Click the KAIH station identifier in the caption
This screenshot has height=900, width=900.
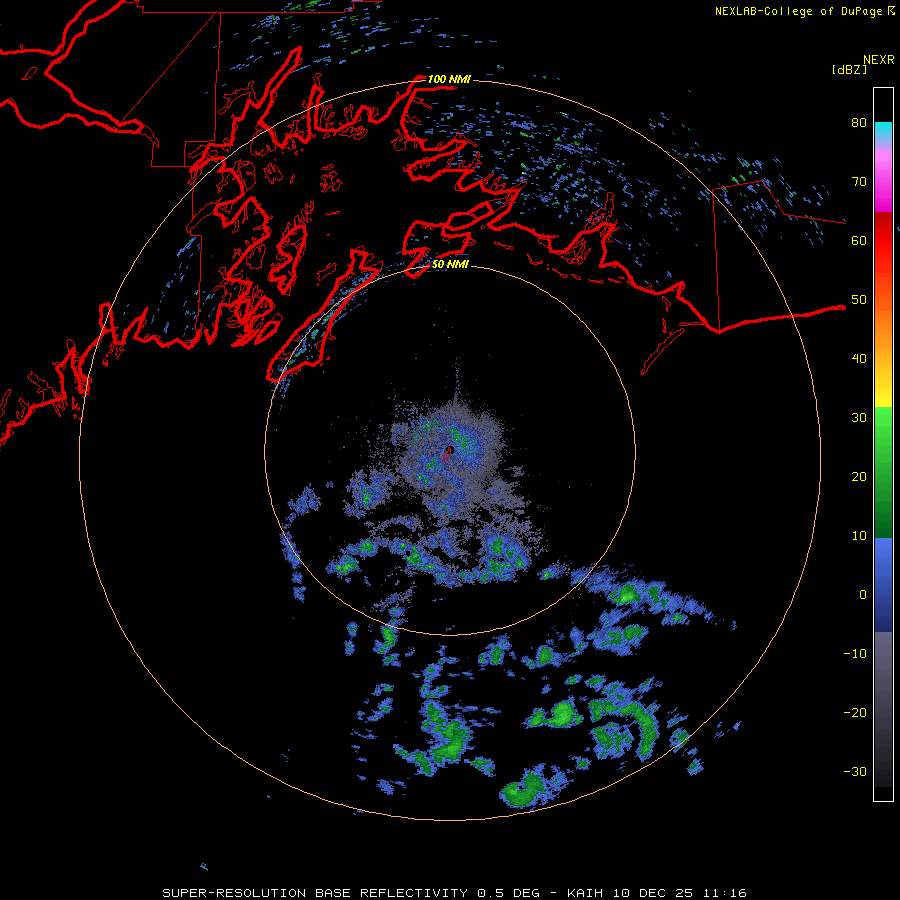point(587,893)
